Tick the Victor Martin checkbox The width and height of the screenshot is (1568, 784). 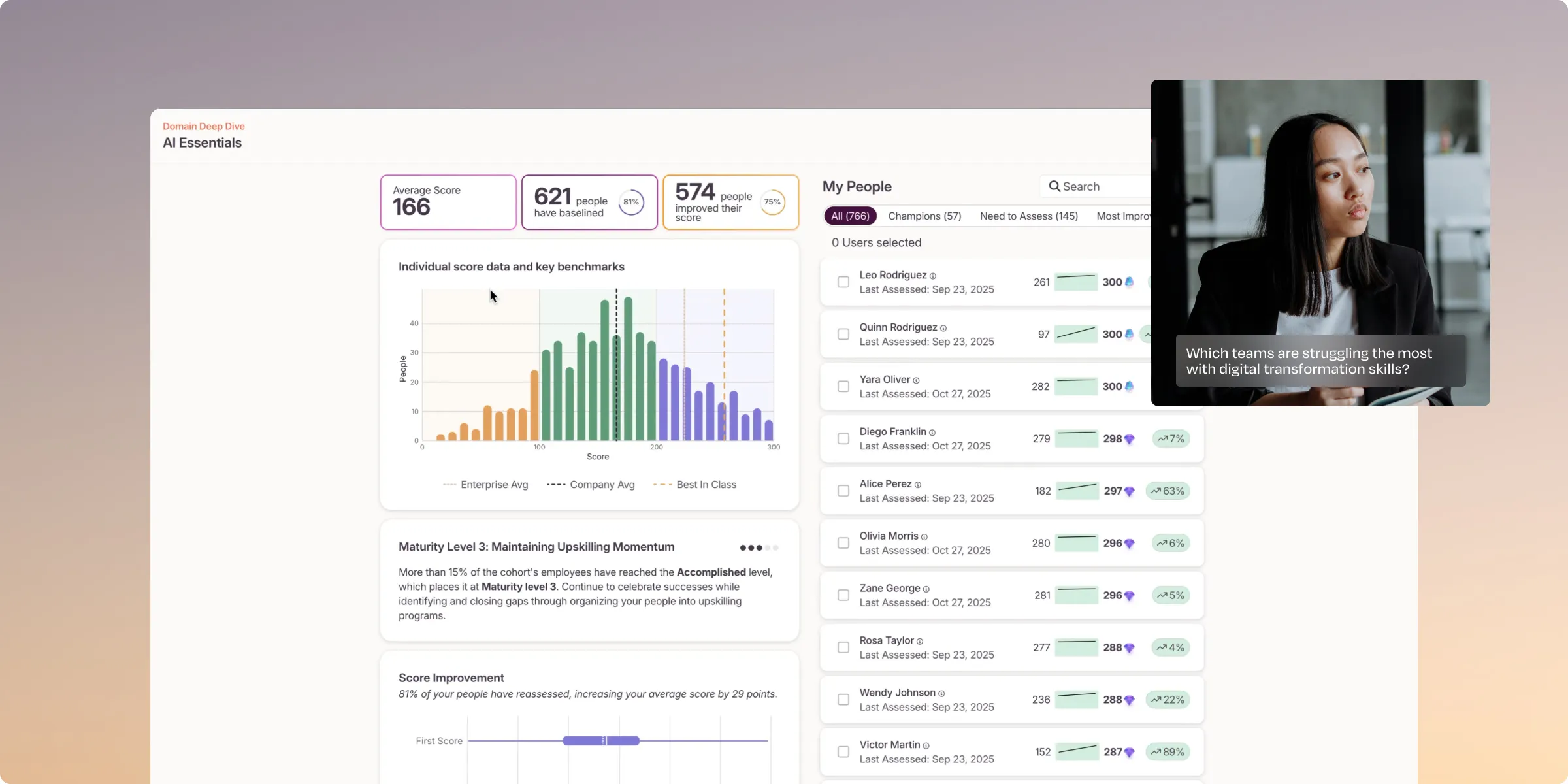pyautogui.click(x=843, y=752)
